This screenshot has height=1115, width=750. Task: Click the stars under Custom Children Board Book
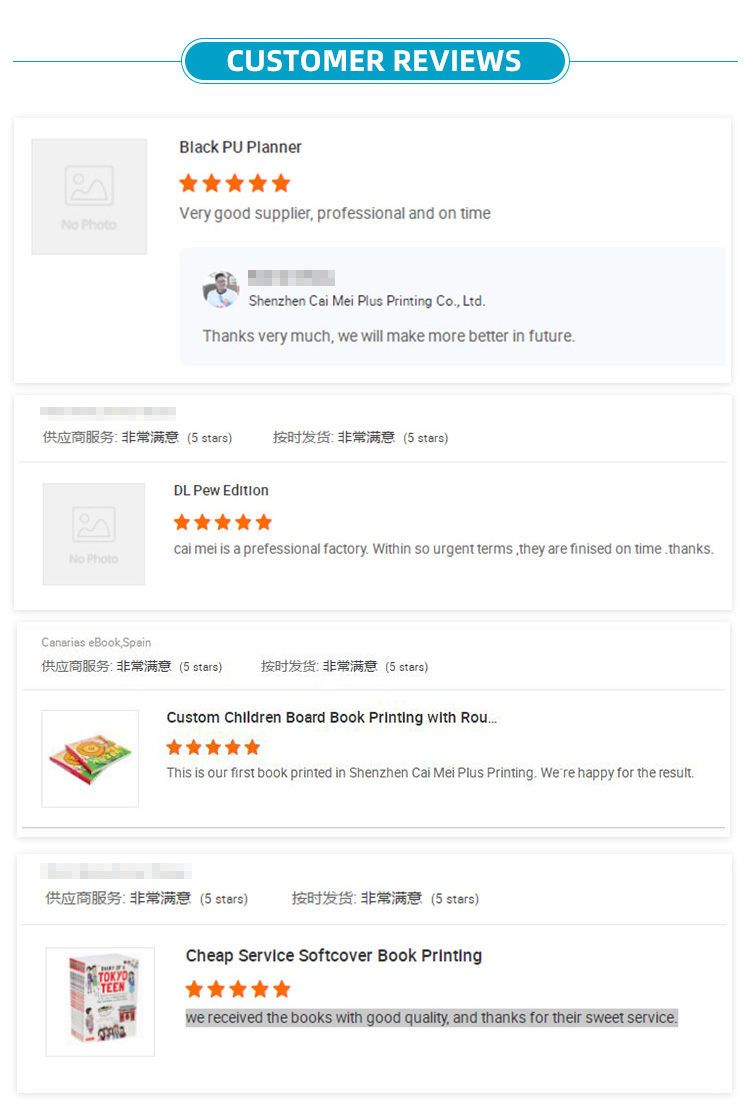(213, 747)
